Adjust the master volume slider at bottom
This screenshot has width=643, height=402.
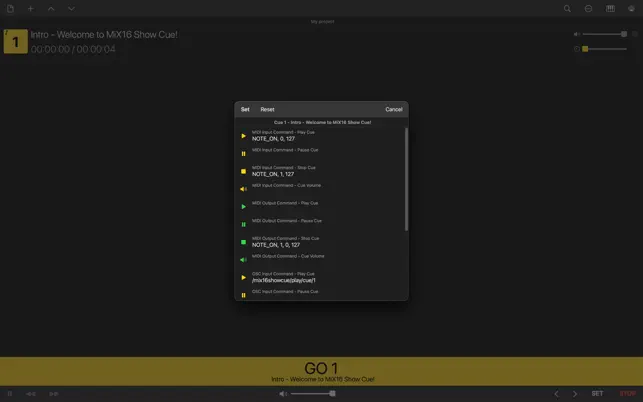pyautogui.click(x=314, y=393)
